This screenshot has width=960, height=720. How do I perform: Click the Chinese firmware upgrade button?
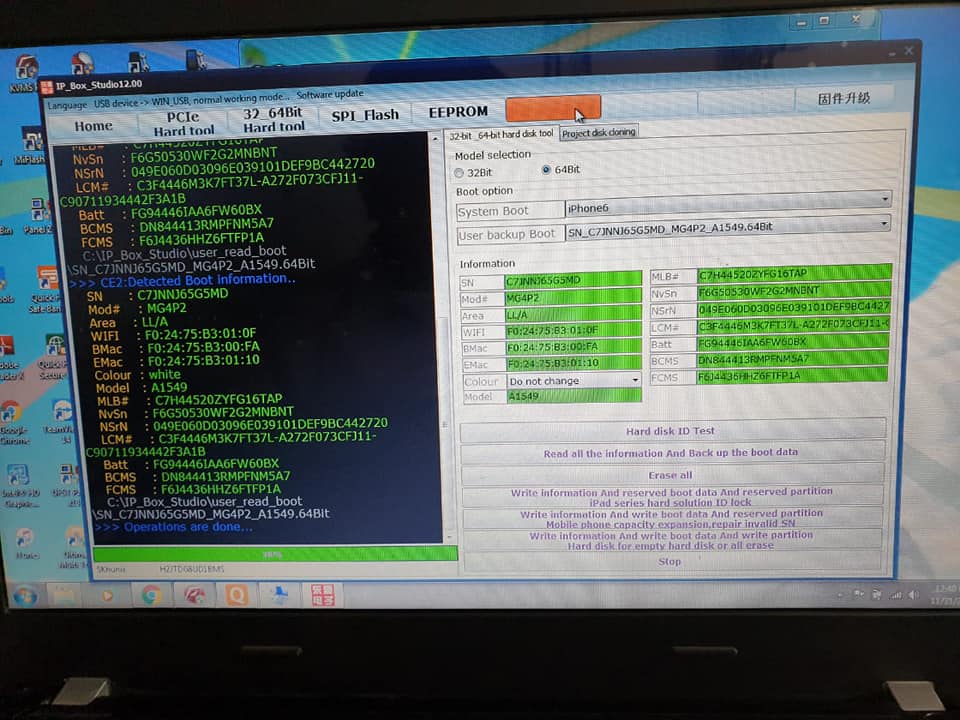tap(844, 98)
